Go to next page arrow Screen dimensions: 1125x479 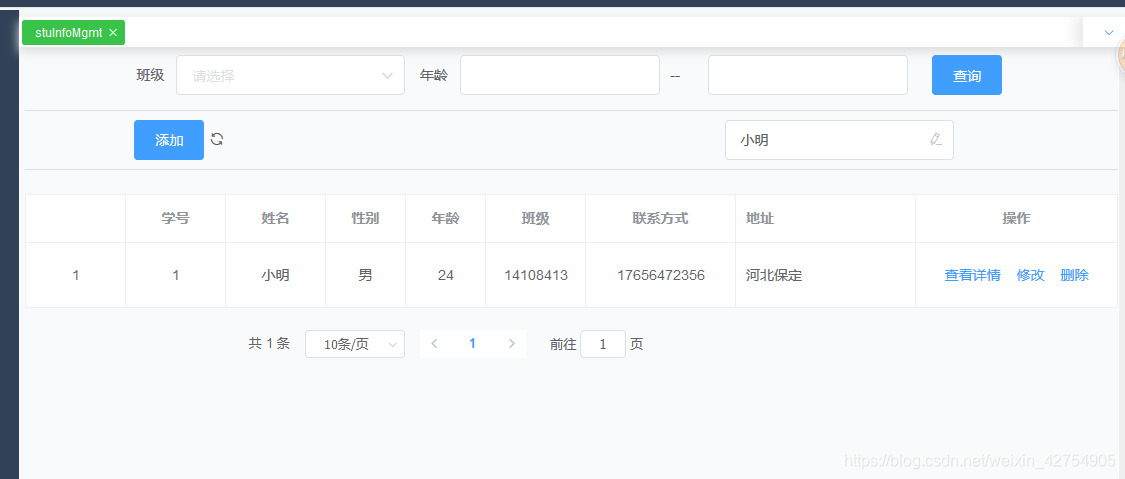(512, 343)
